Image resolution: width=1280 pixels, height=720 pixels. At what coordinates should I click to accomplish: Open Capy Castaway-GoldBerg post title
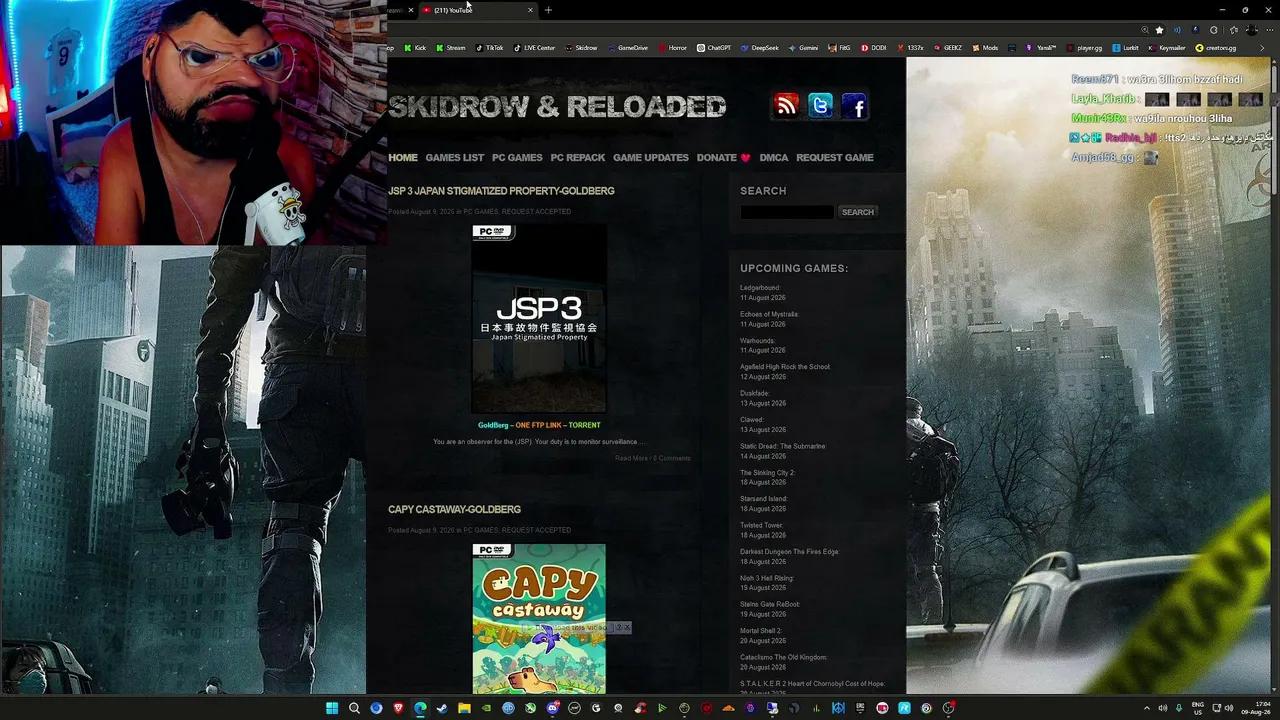pos(454,510)
